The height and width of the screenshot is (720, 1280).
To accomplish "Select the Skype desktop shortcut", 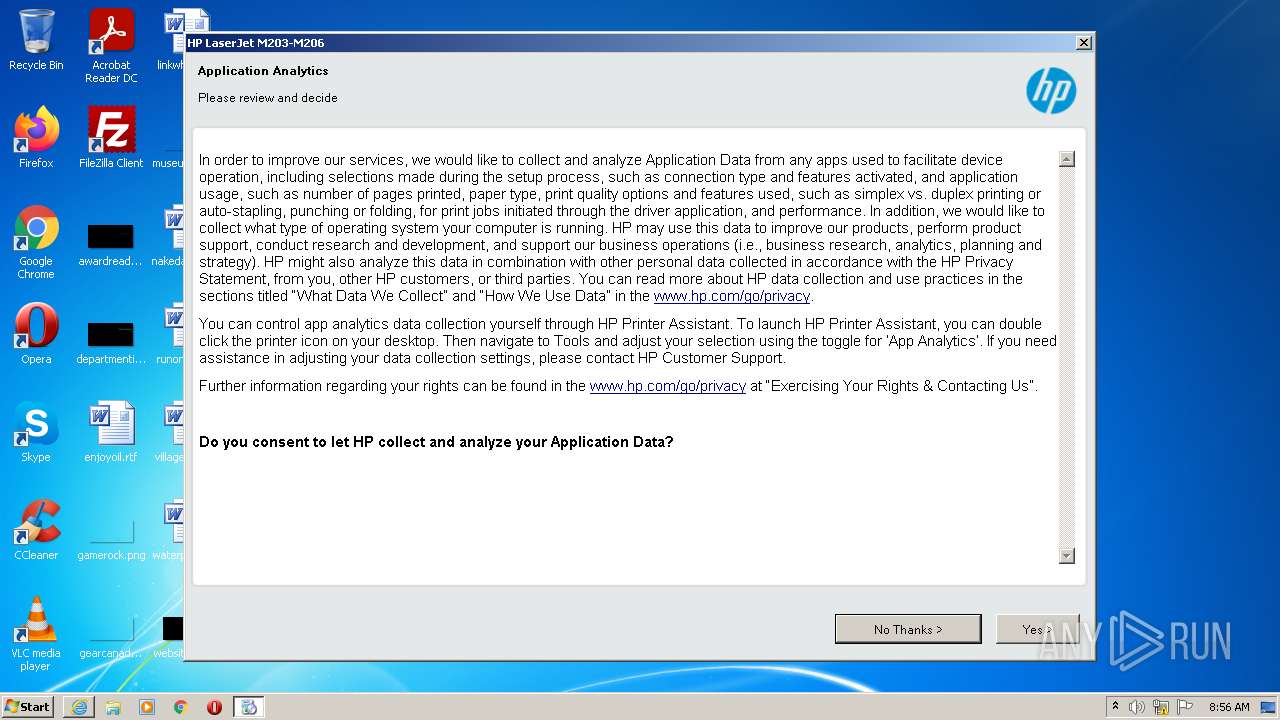I will [x=36, y=432].
